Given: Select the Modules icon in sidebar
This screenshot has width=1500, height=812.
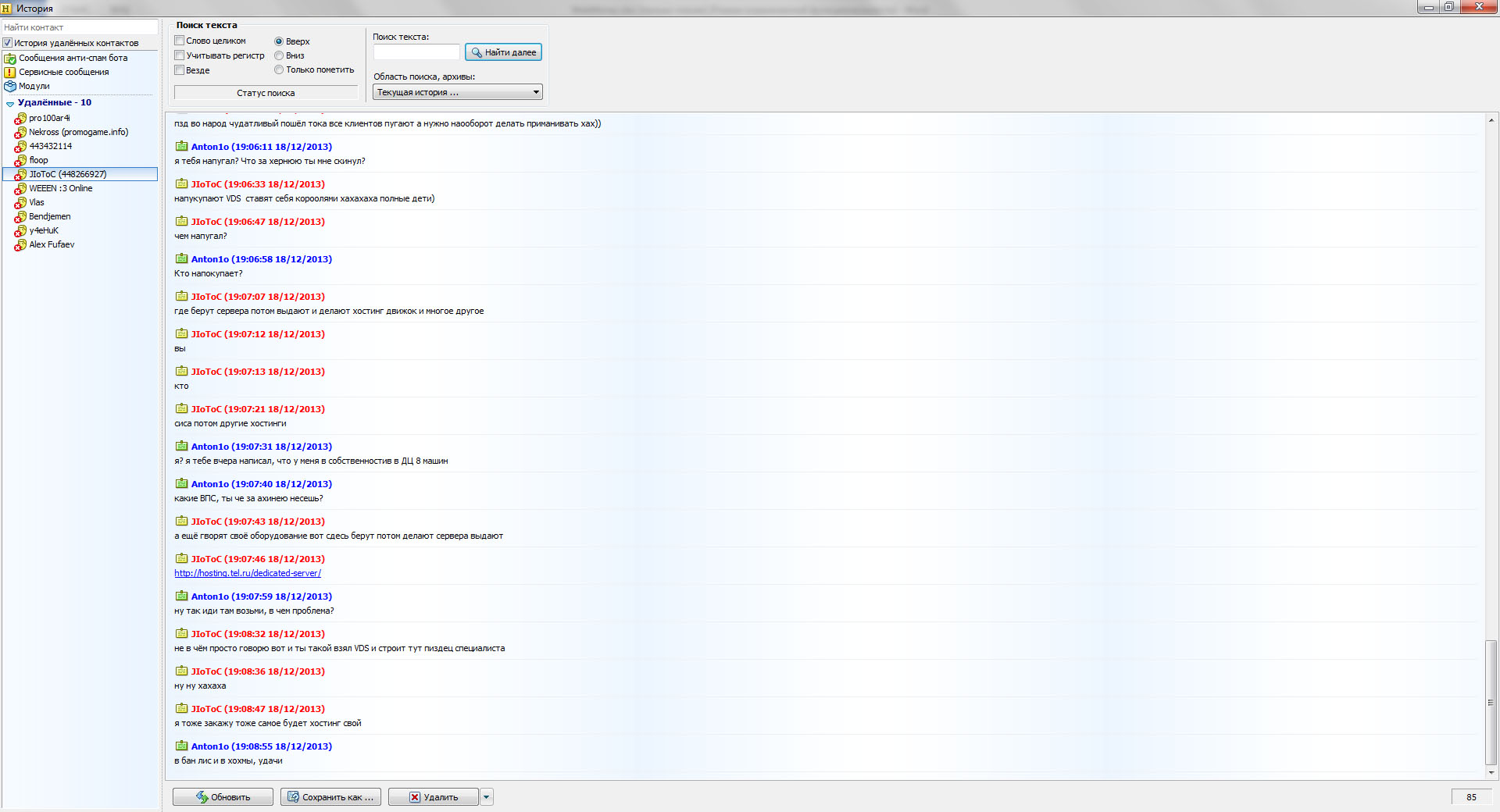Looking at the screenshot, I should tap(9, 86).
